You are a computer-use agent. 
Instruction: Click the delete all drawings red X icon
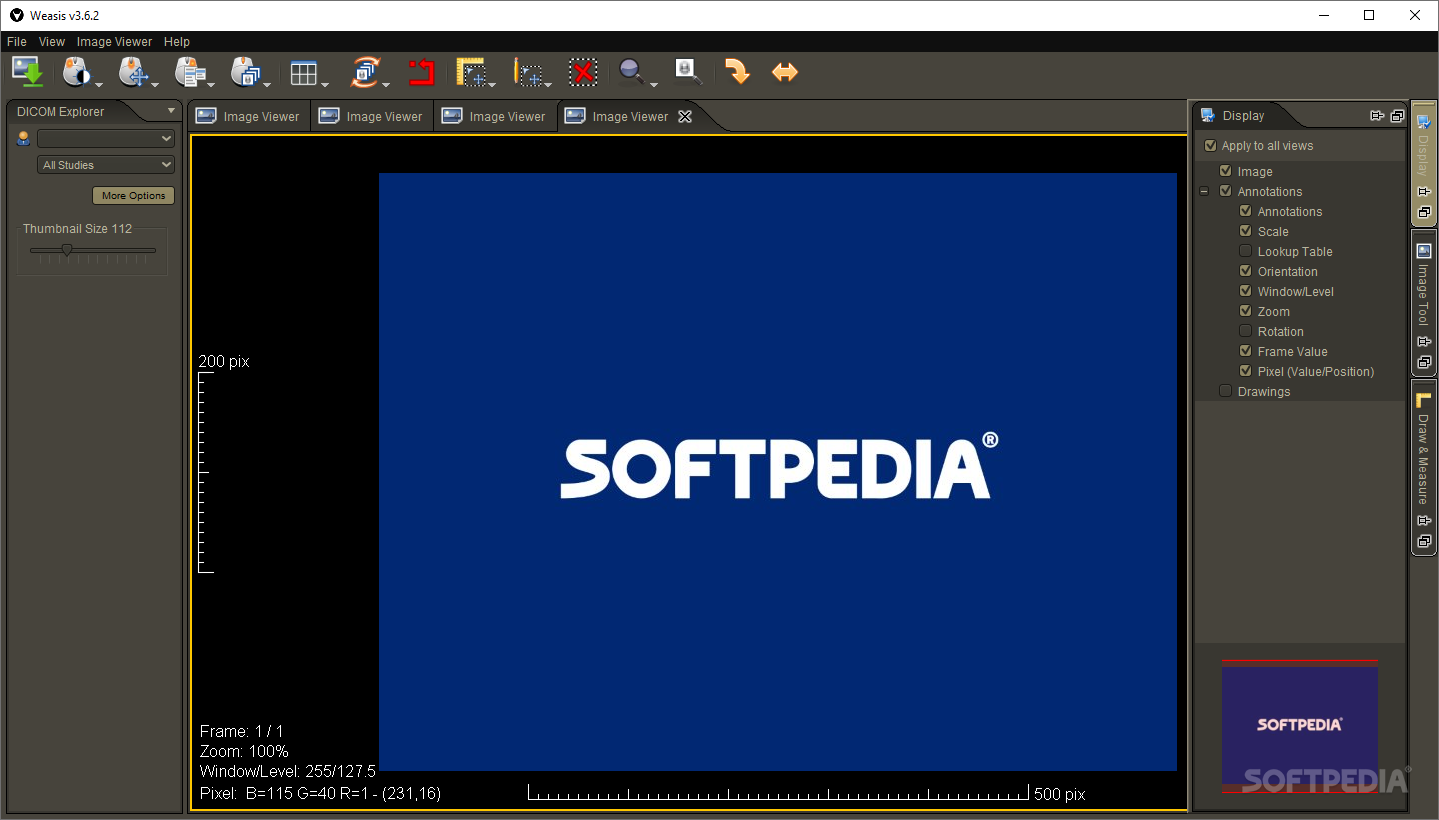583,72
